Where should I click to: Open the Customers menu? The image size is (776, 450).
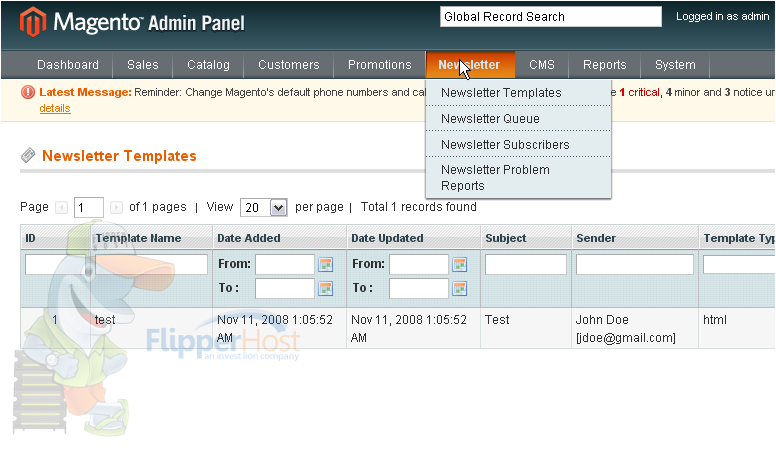[289, 65]
